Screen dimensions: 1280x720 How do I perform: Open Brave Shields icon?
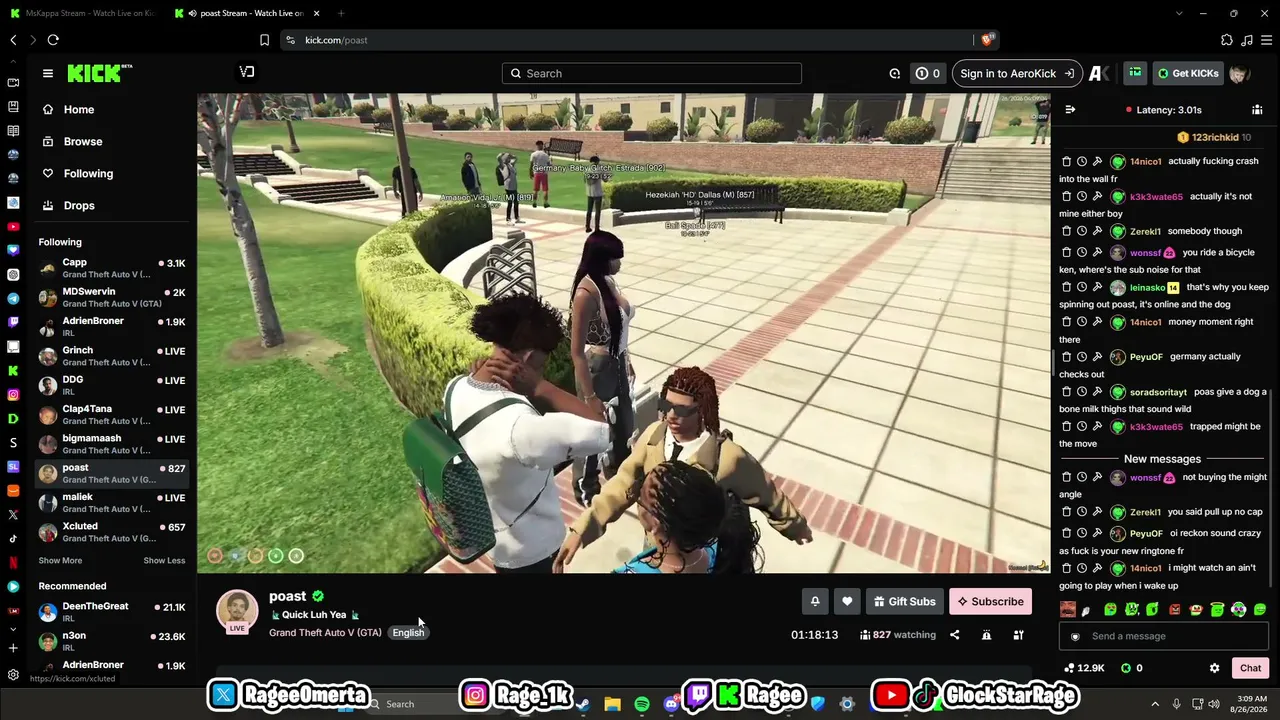pyautogui.click(x=987, y=40)
